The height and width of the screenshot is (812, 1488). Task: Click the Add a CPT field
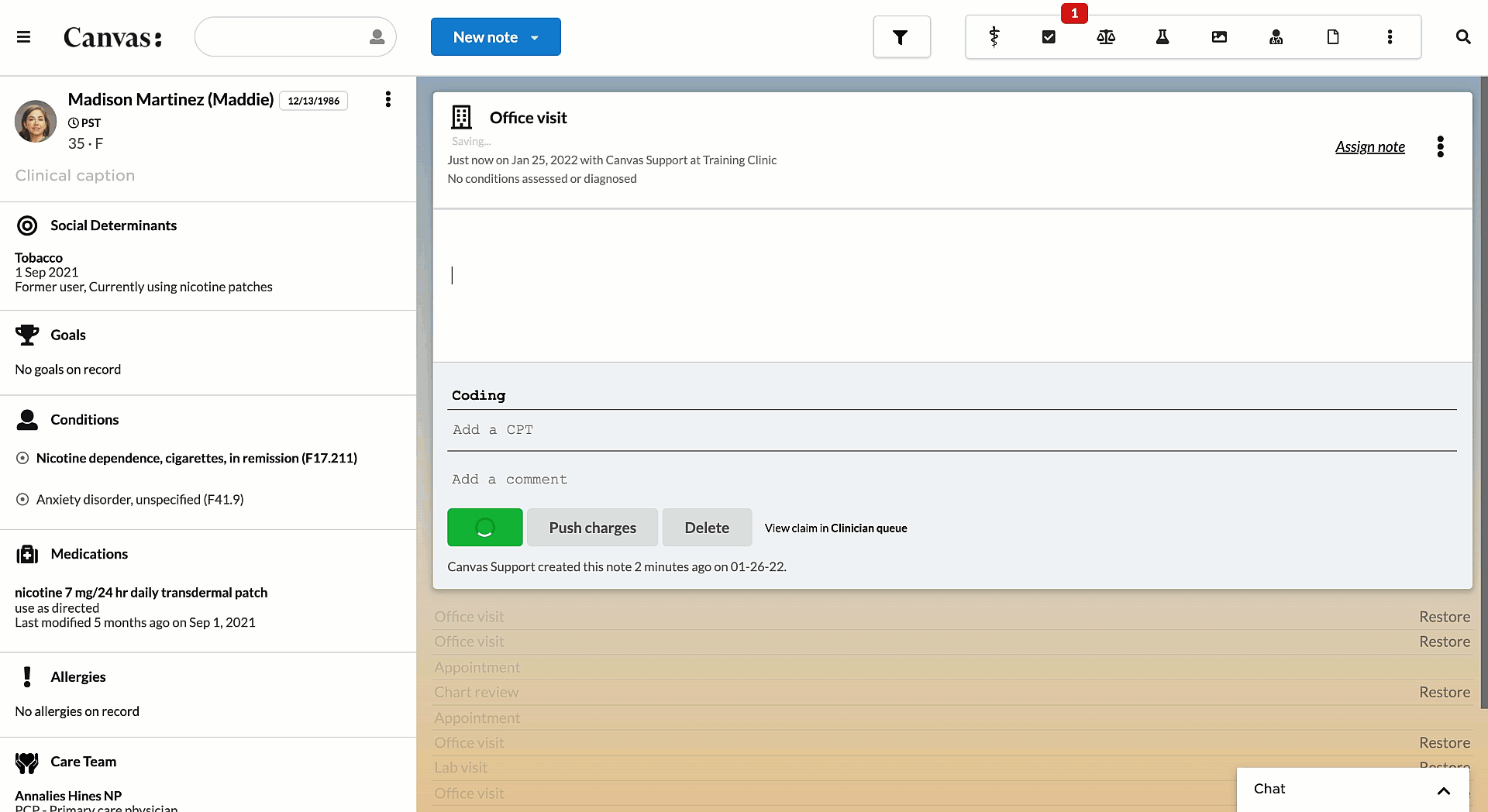pyautogui.click(x=952, y=430)
